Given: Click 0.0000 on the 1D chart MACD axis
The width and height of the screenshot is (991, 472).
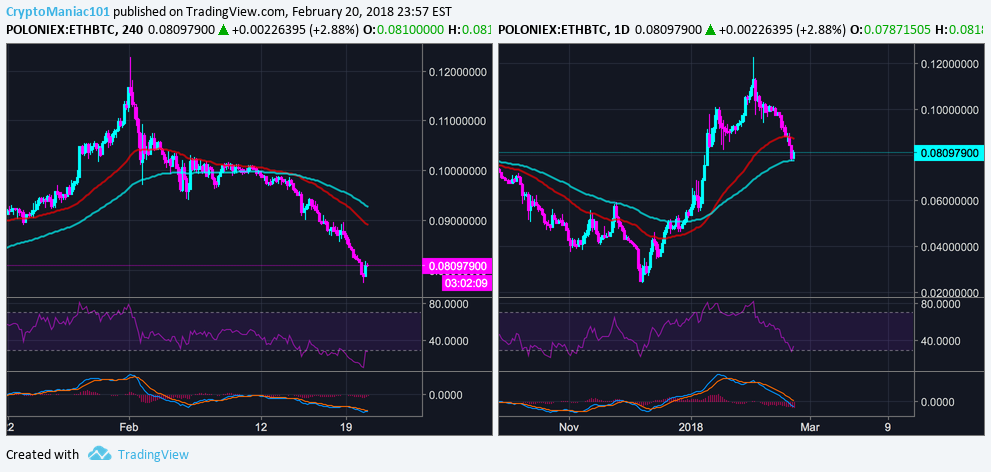Looking at the screenshot, I should (x=938, y=402).
